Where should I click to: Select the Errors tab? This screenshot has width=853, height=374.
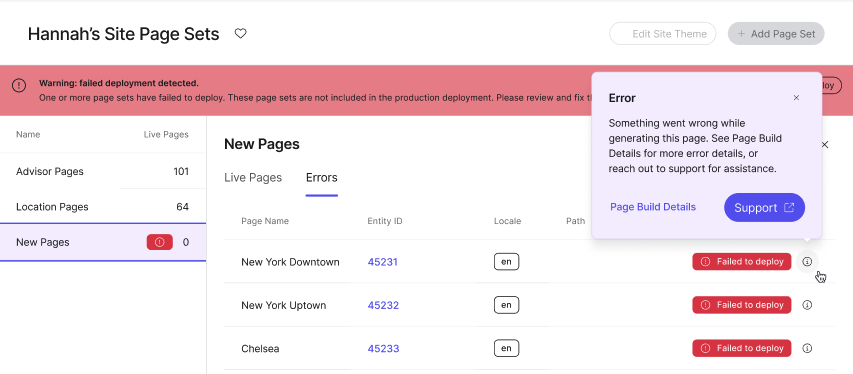coord(322,177)
